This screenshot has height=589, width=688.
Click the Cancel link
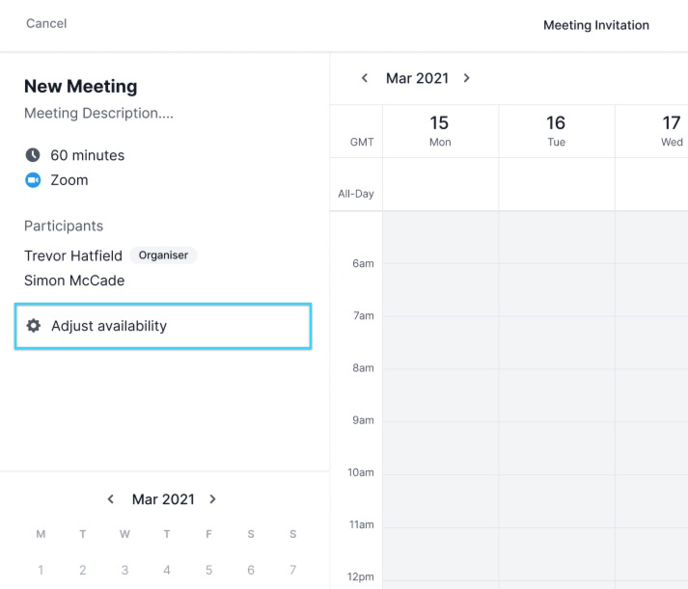pyautogui.click(x=47, y=23)
